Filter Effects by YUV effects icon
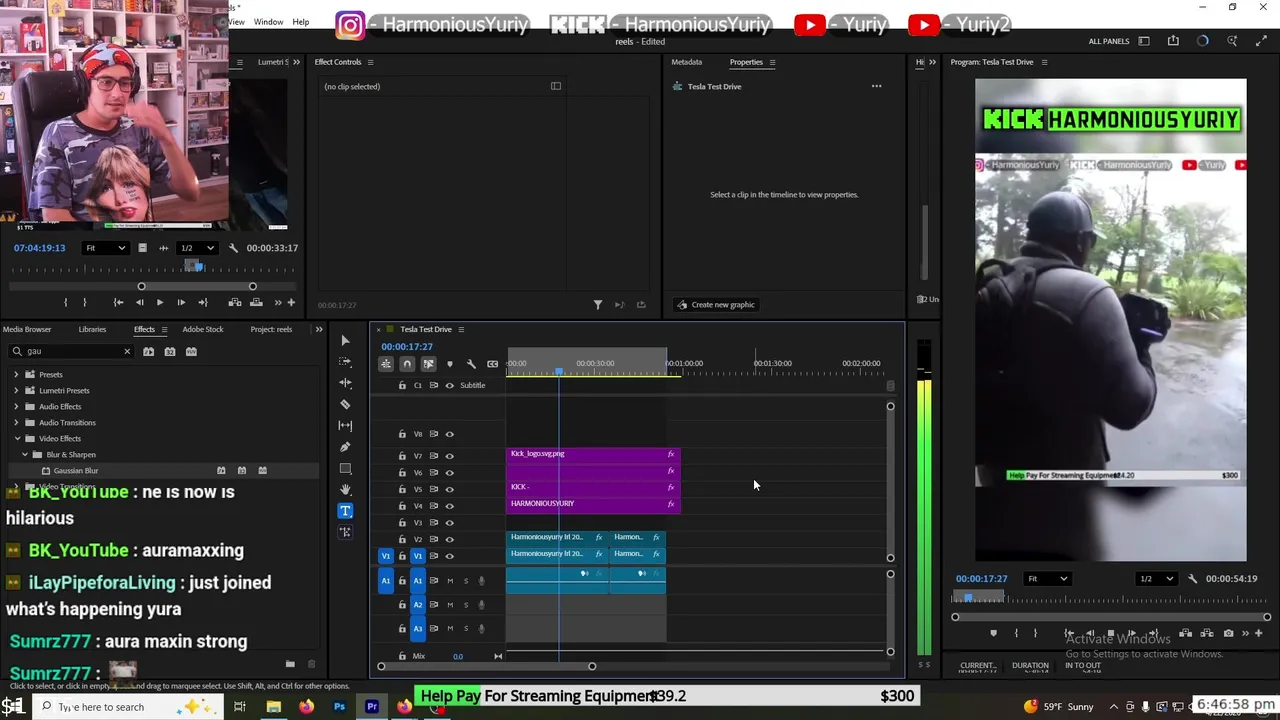 click(191, 352)
